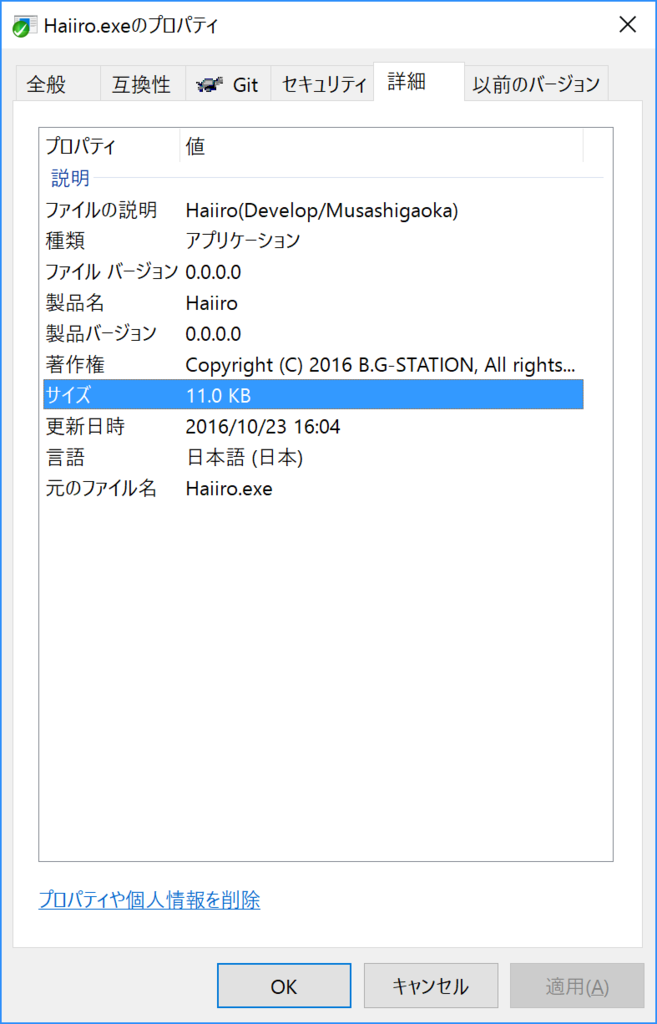Select the 著作権 property row
657x1024 pixels.
313,365
